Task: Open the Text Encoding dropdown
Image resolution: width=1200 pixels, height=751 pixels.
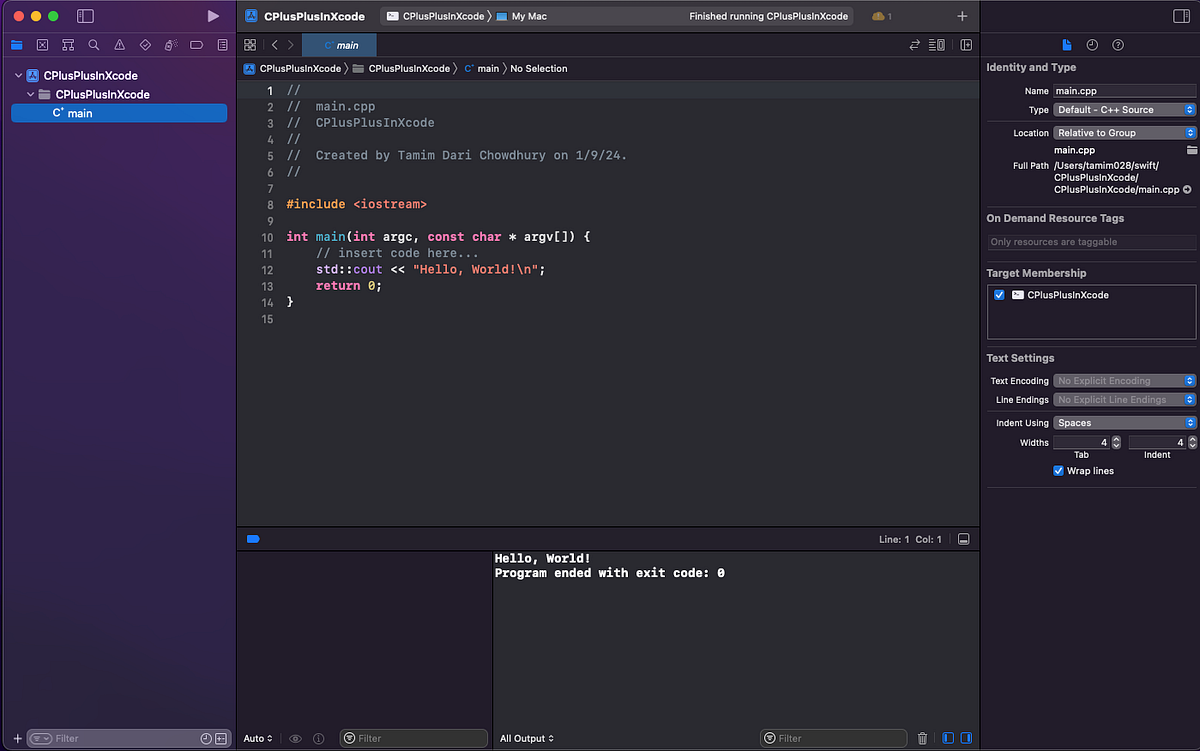Action: (1124, 380)
